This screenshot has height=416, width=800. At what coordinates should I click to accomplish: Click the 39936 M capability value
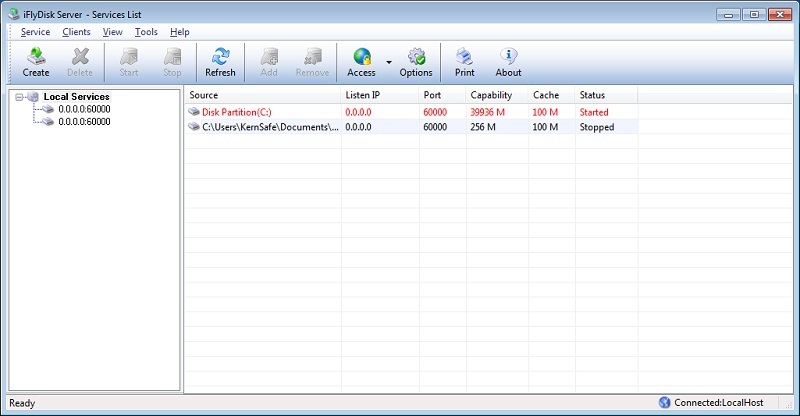pyautogui.click(x=487, y=112)
